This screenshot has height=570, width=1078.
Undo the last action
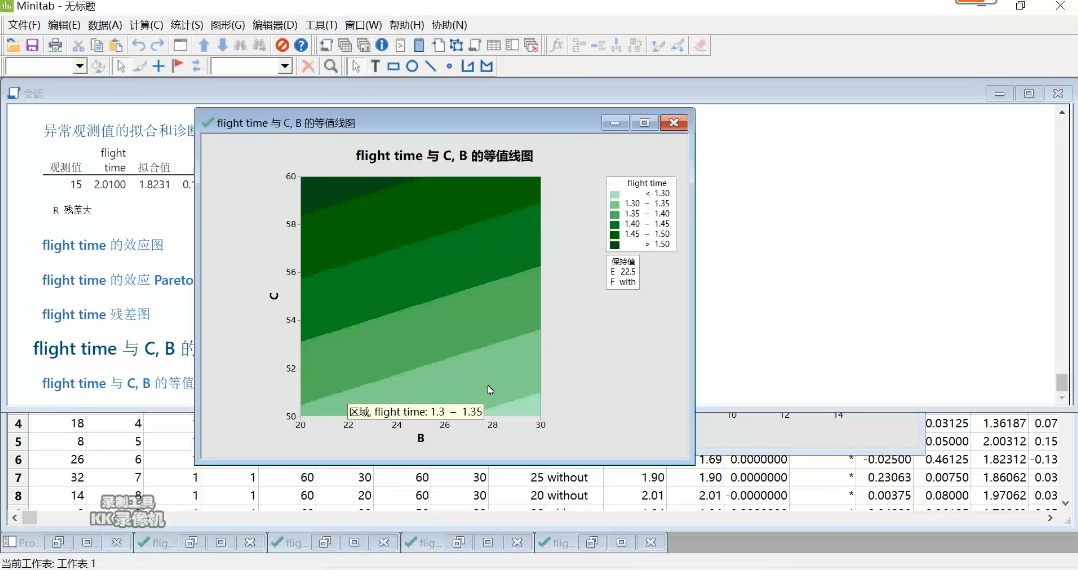(x=139, y=45)
